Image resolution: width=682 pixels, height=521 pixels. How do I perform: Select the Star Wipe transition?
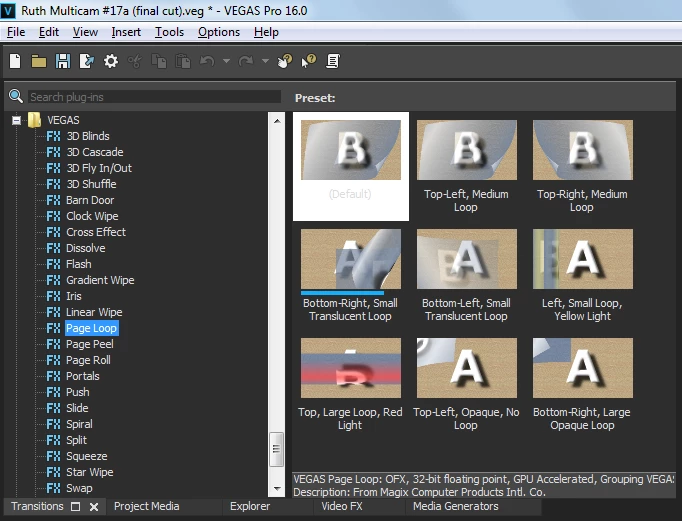tap(90, 472)
